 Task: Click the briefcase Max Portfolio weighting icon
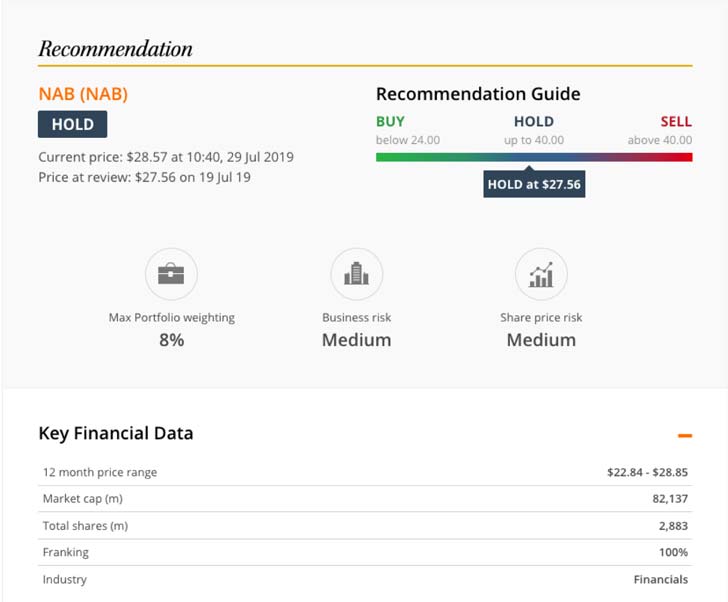171,274
